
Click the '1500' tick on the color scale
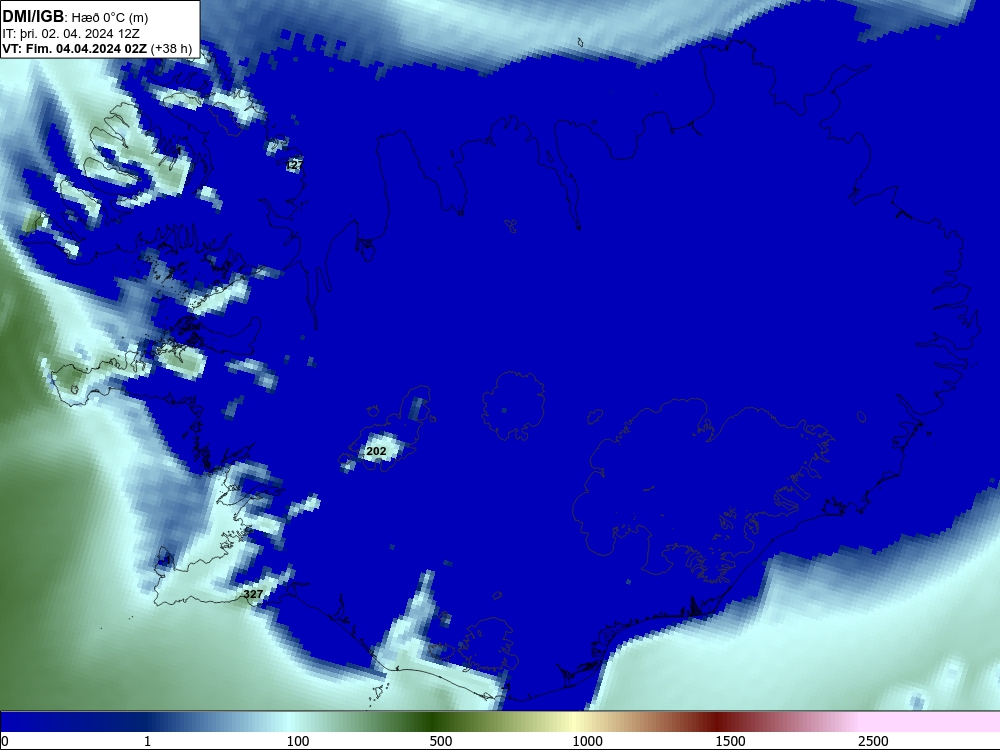point(730,741)
